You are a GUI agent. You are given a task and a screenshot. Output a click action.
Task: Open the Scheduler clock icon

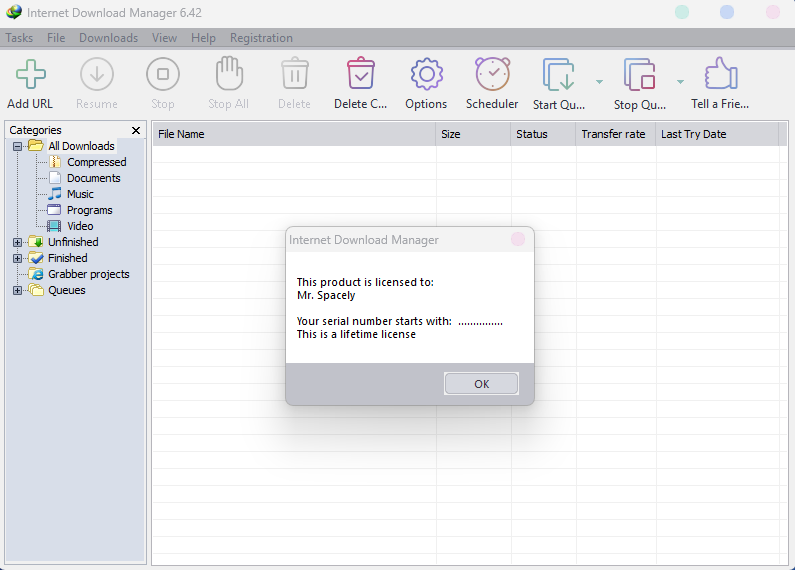pos(492,75)
